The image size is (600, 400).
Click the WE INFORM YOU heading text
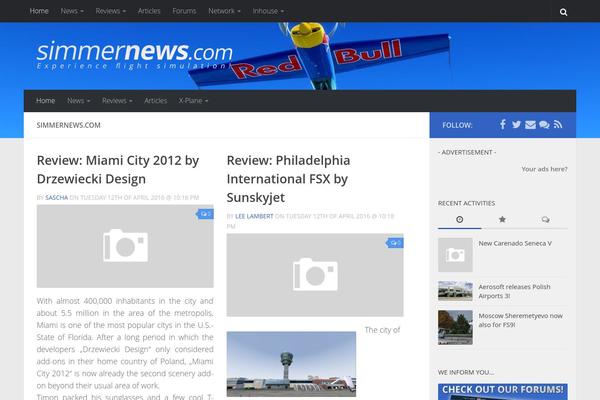click(466, 372)
